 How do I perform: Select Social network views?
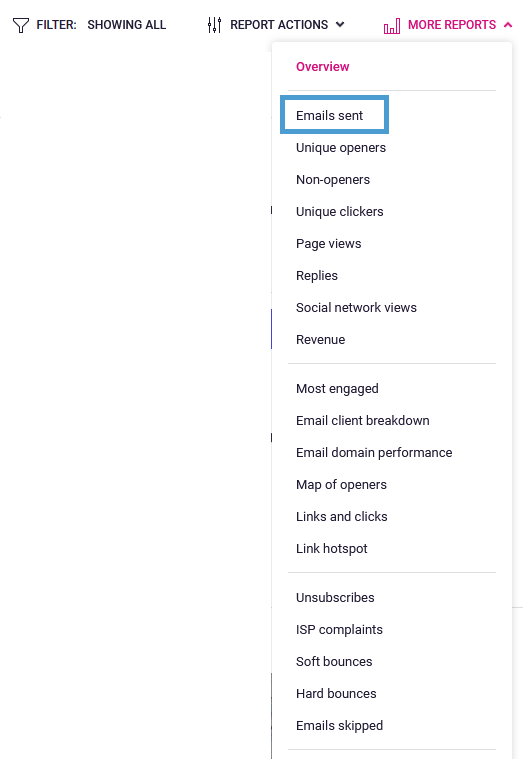tap(356, 308)
